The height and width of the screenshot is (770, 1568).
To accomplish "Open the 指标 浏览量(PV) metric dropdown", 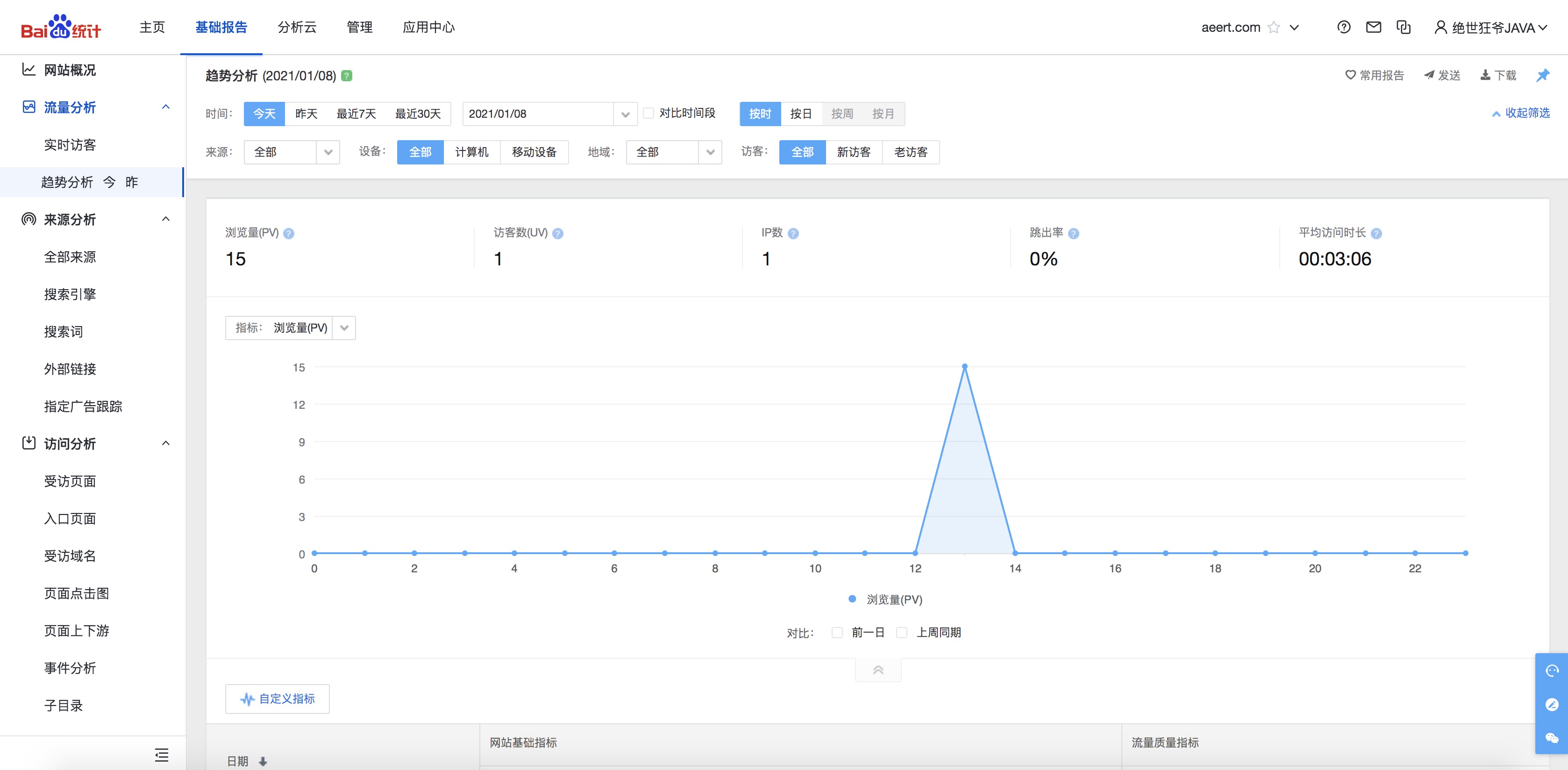I will pyautogui.click(x=290, y=328).
